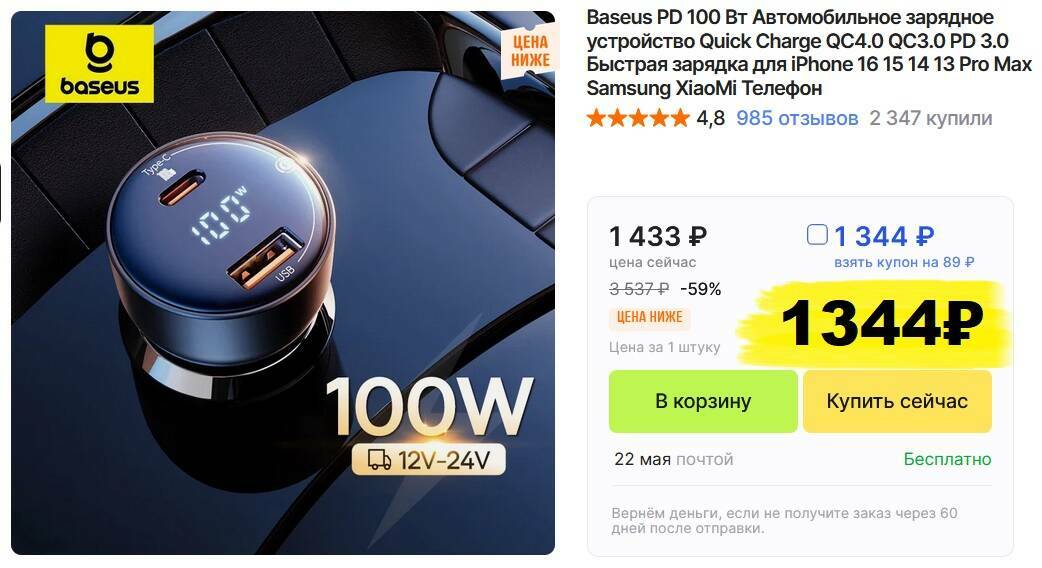Click the five-star rating icons

coord(638,118)
